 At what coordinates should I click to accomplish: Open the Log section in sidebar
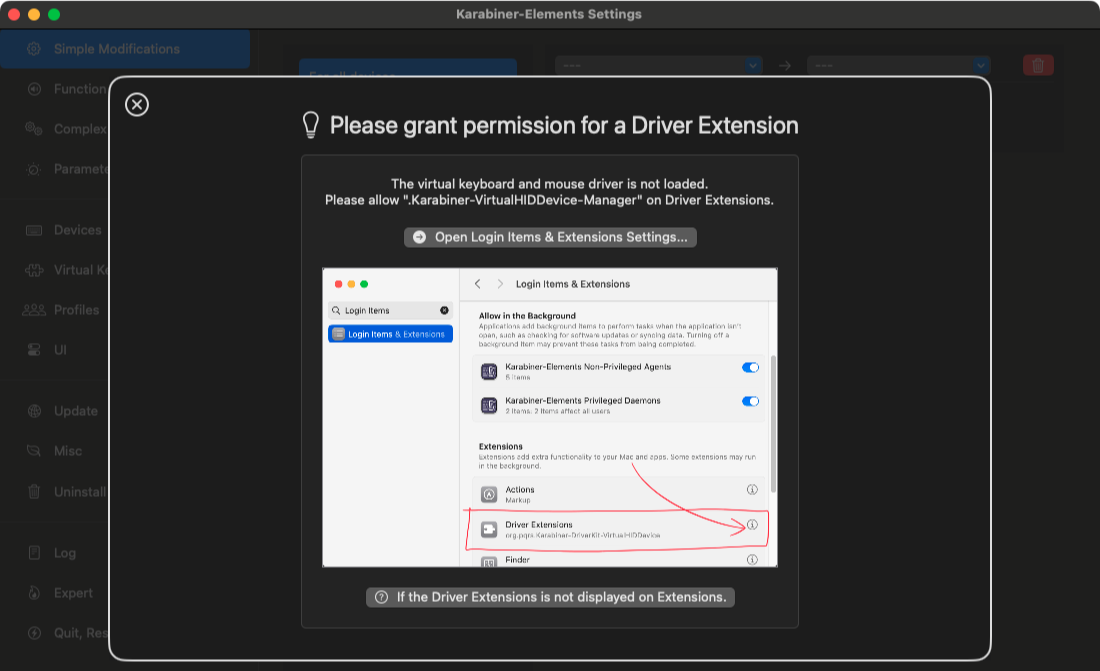(x=51, y=553)
